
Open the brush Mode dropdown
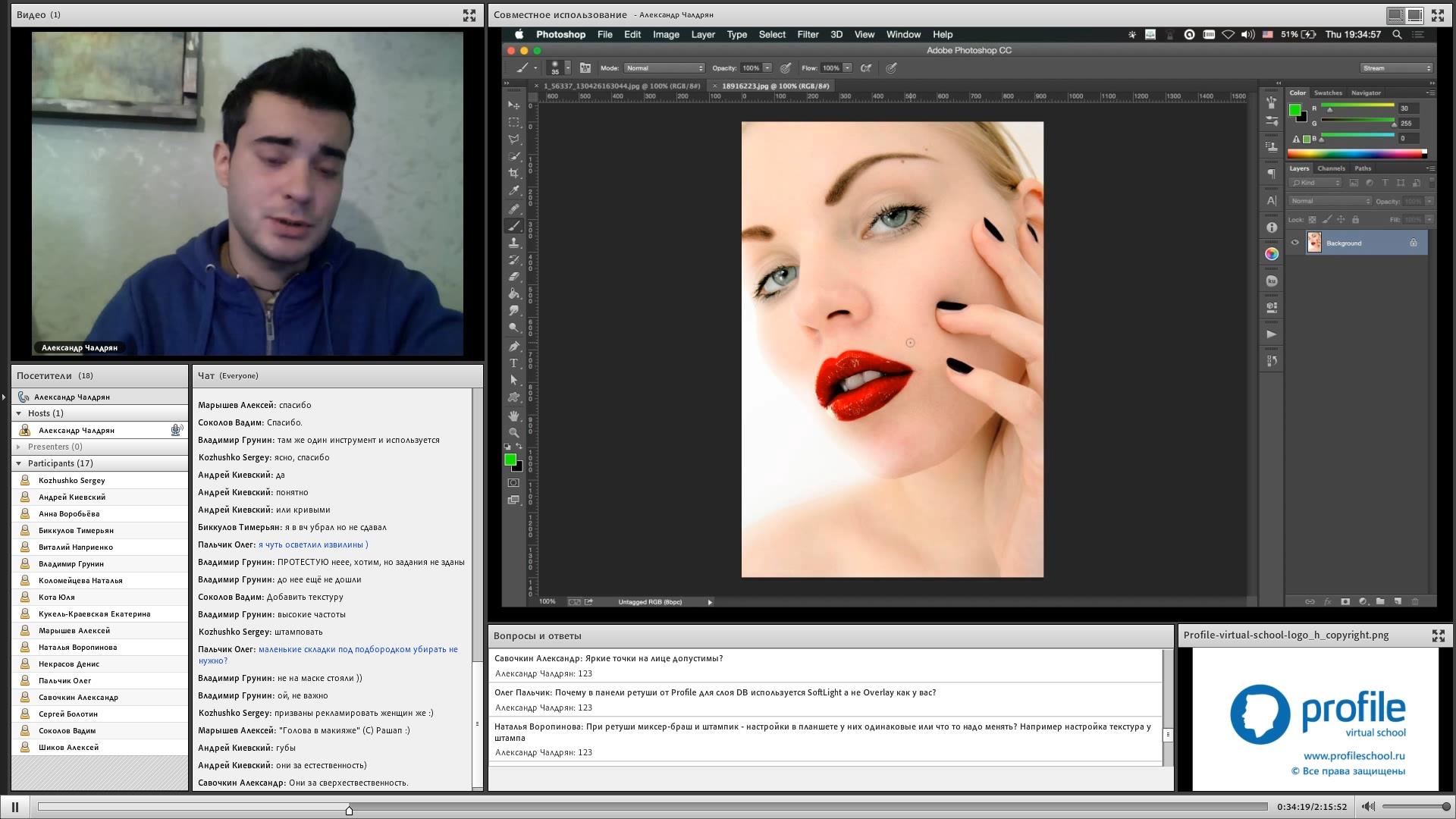(x=664, y=68)
